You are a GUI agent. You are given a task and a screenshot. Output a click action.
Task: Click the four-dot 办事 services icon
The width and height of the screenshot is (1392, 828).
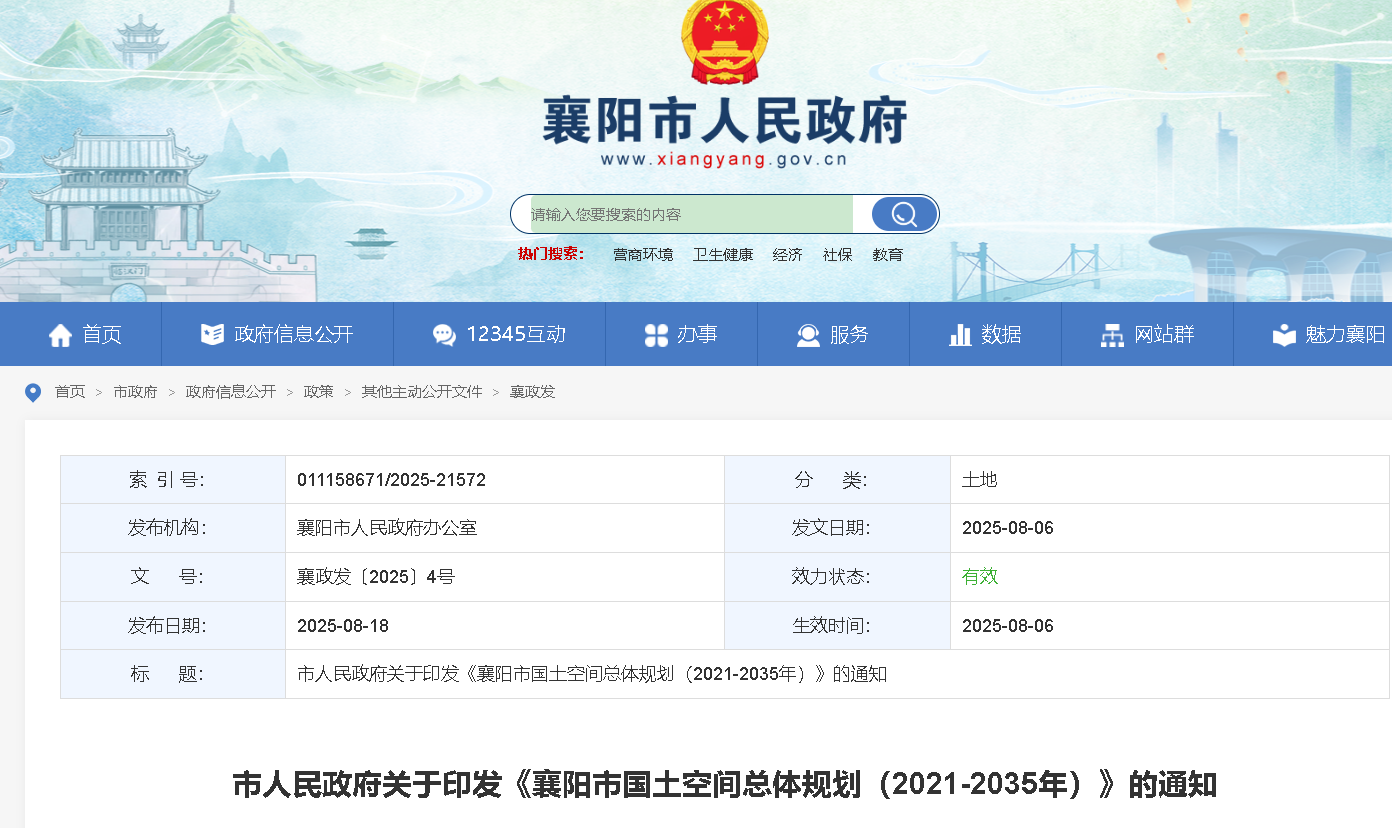click(656, 335)
